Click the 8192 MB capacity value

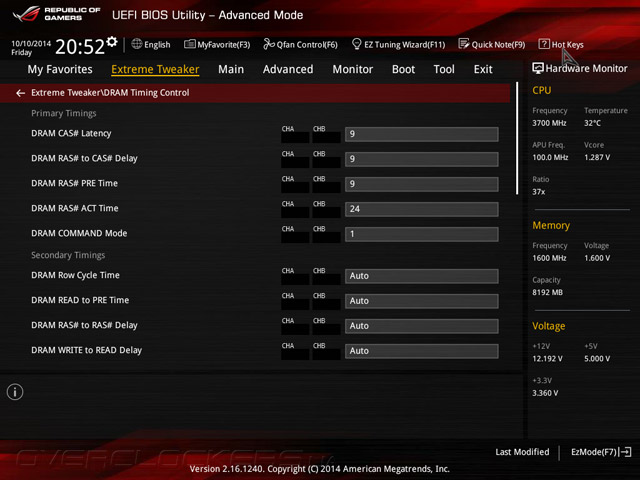[547, 293]
